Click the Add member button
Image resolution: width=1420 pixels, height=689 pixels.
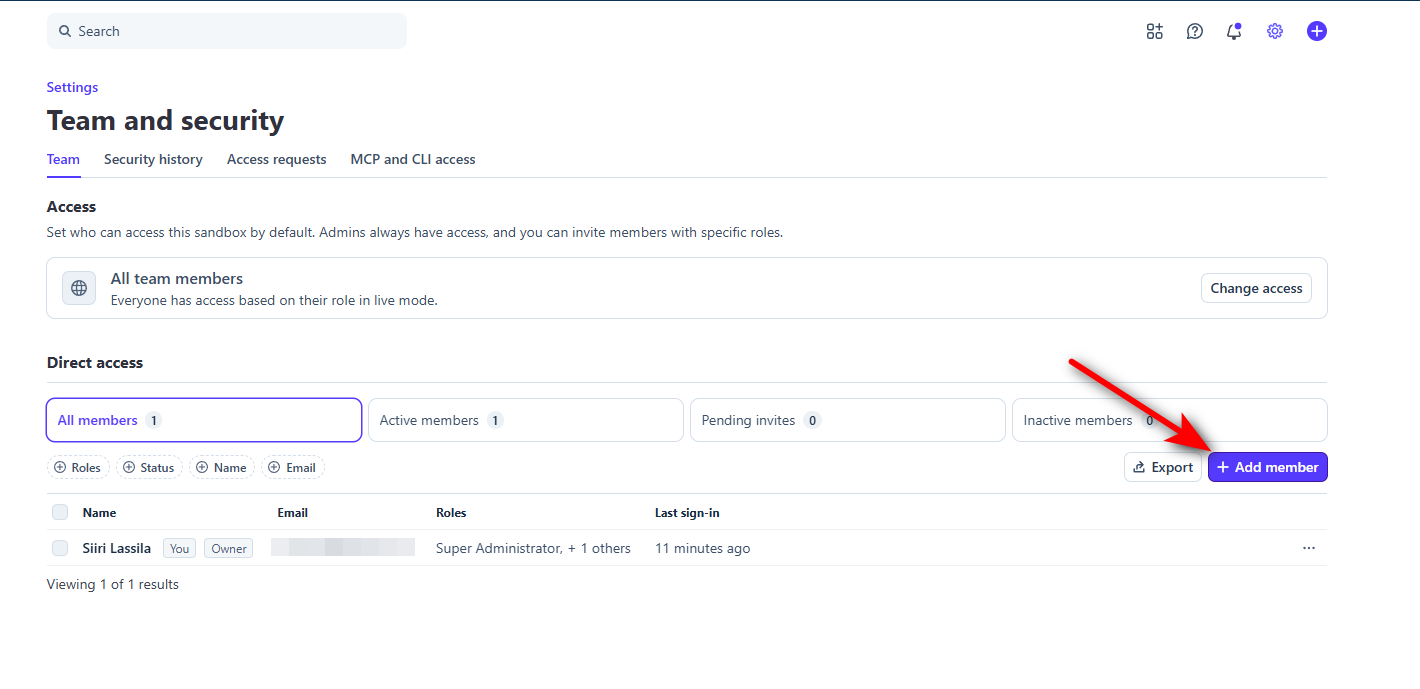[x=1268, y=467]
